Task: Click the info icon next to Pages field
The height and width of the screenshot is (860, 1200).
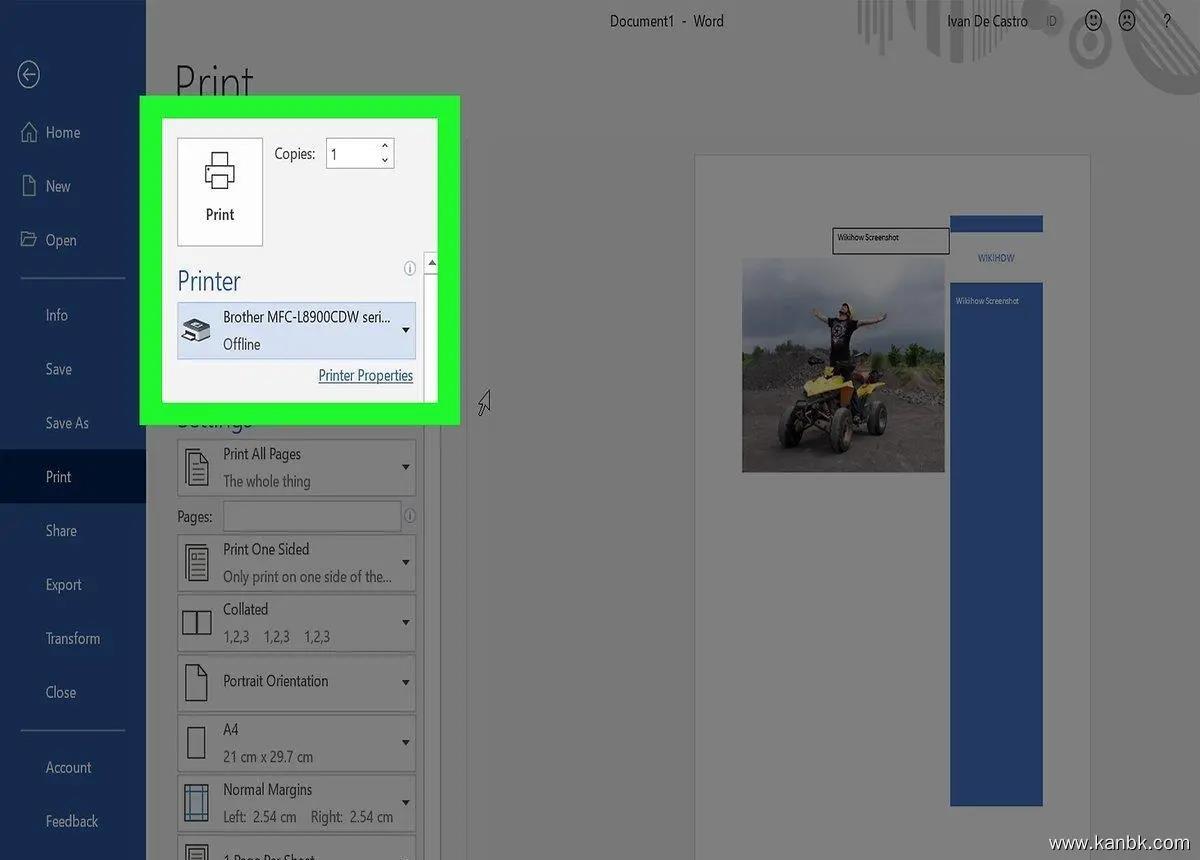Action: (x=409, y=517)
